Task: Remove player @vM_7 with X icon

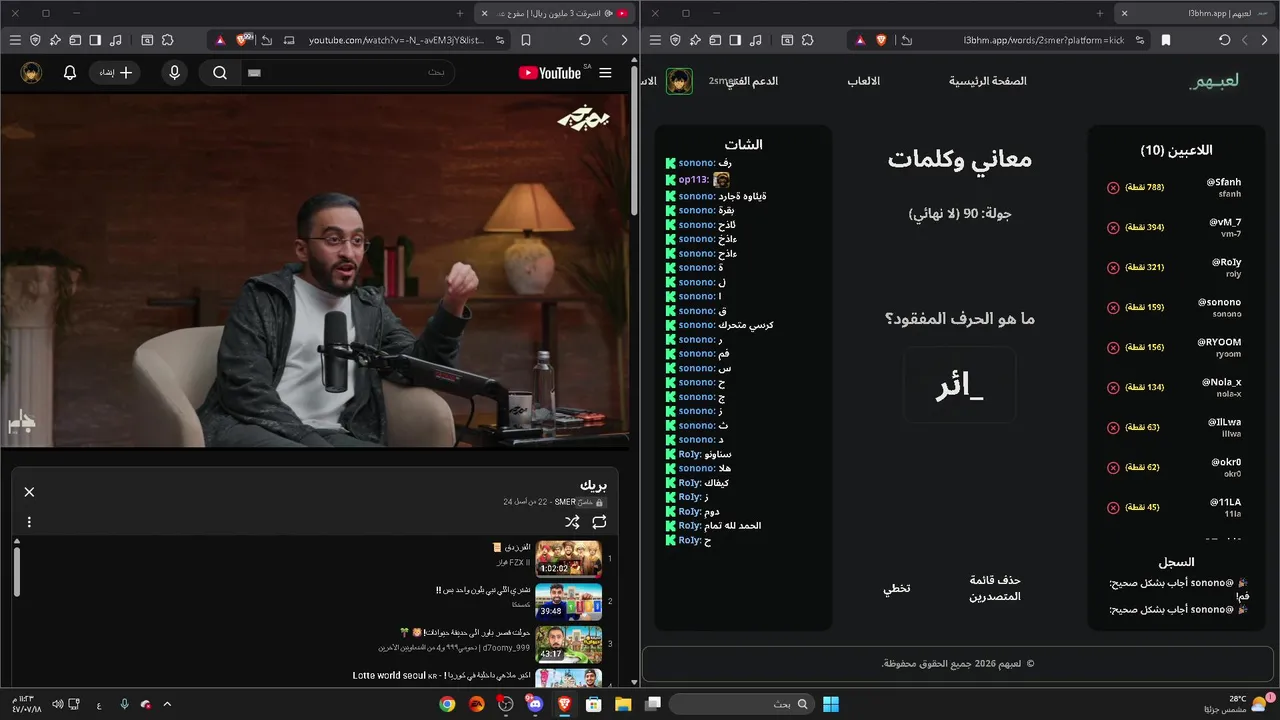Action: pos(1113,228)
